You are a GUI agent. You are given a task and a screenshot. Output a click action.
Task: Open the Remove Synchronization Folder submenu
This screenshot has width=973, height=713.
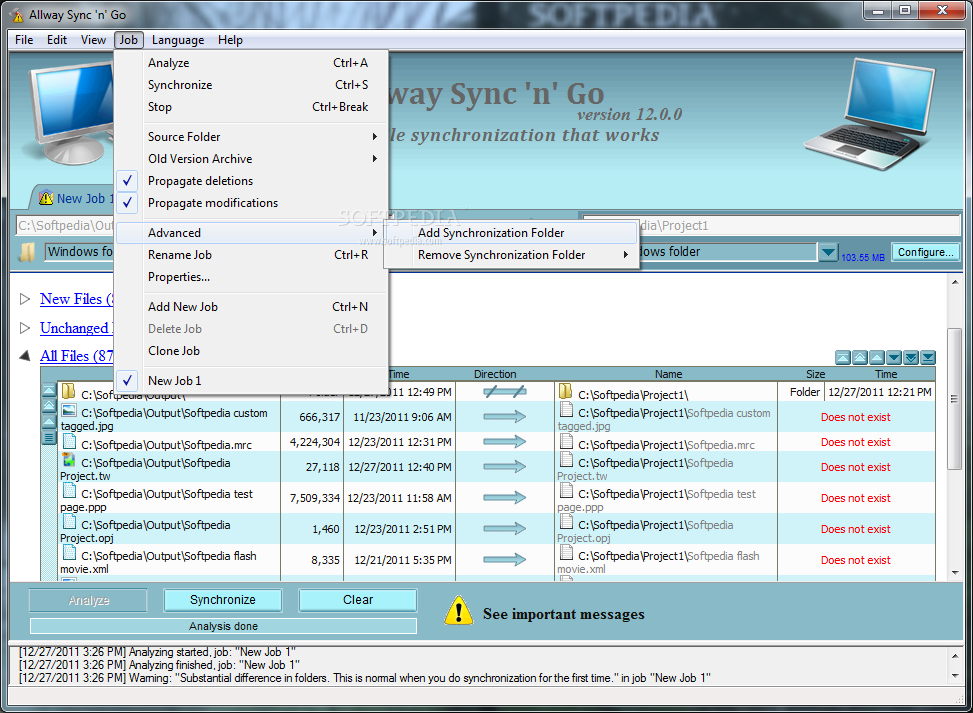[x=512, y=255]
